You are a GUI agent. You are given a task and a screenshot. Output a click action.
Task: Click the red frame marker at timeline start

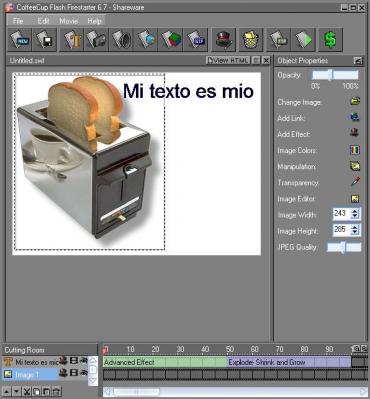coord(106,349)
